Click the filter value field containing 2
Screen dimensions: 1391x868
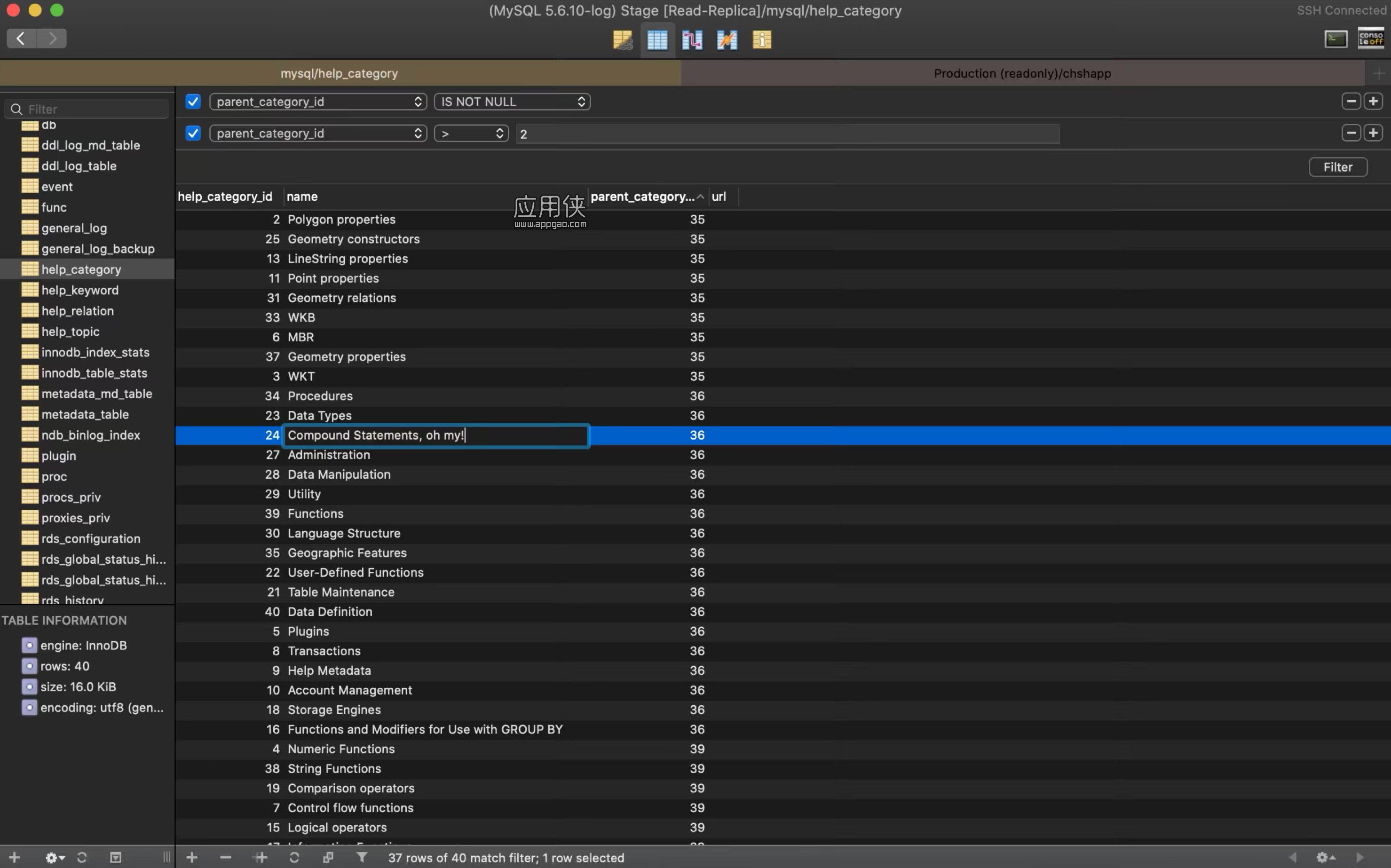787,134
